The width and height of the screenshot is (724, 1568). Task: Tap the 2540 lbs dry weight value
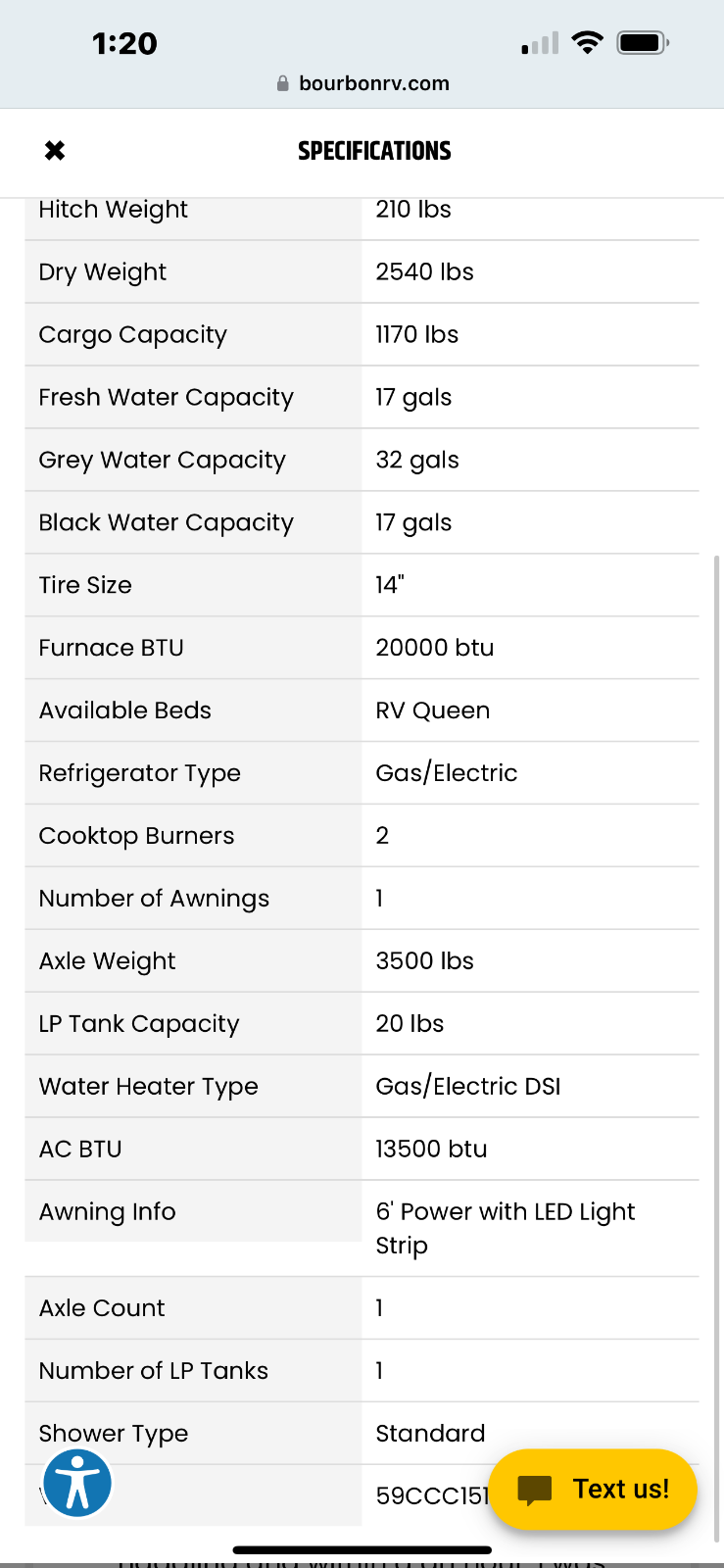[x=424, y=271]
